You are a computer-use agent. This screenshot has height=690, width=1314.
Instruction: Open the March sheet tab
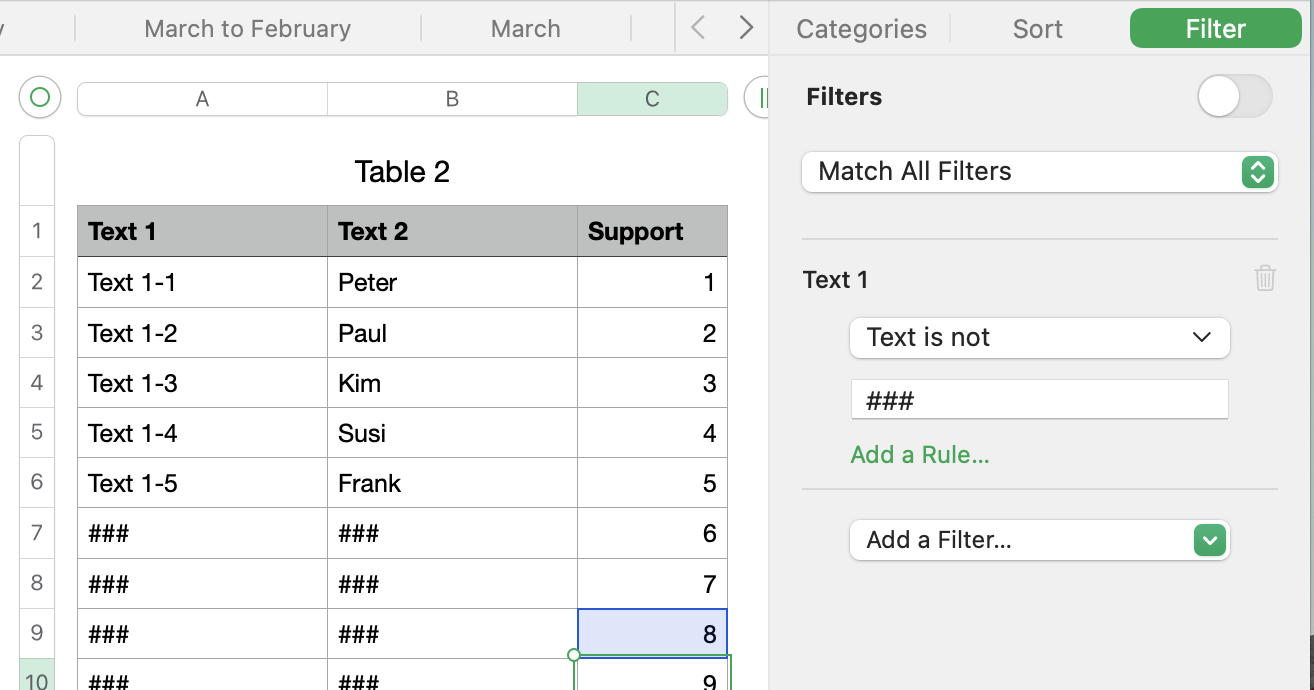click(525, 29)
